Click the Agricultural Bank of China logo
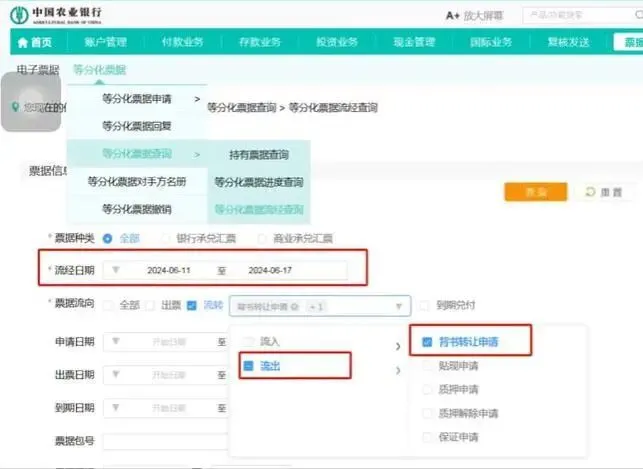 (x=56, y=16)
